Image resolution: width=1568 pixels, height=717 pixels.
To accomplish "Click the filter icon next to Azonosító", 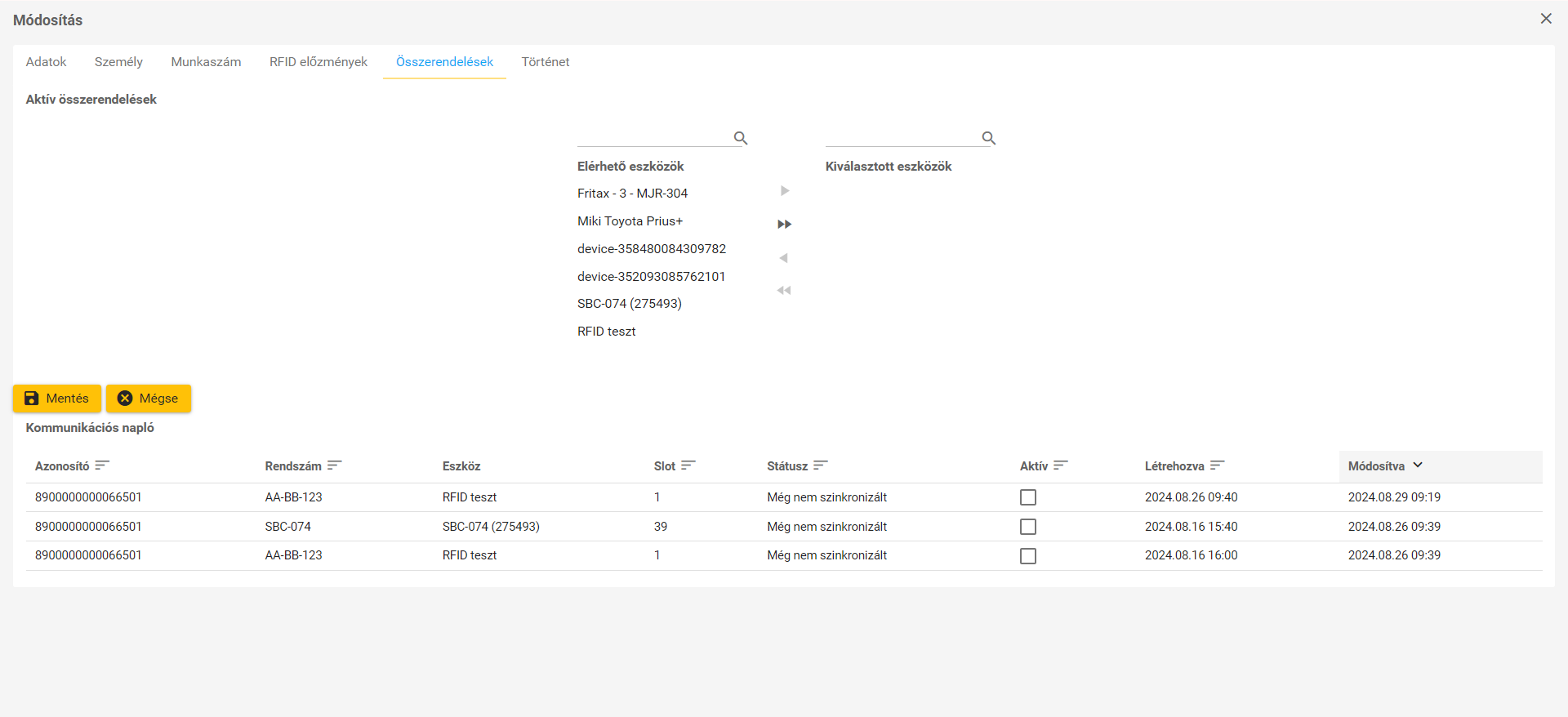I will pyautogui.click(x=102, y=465).
